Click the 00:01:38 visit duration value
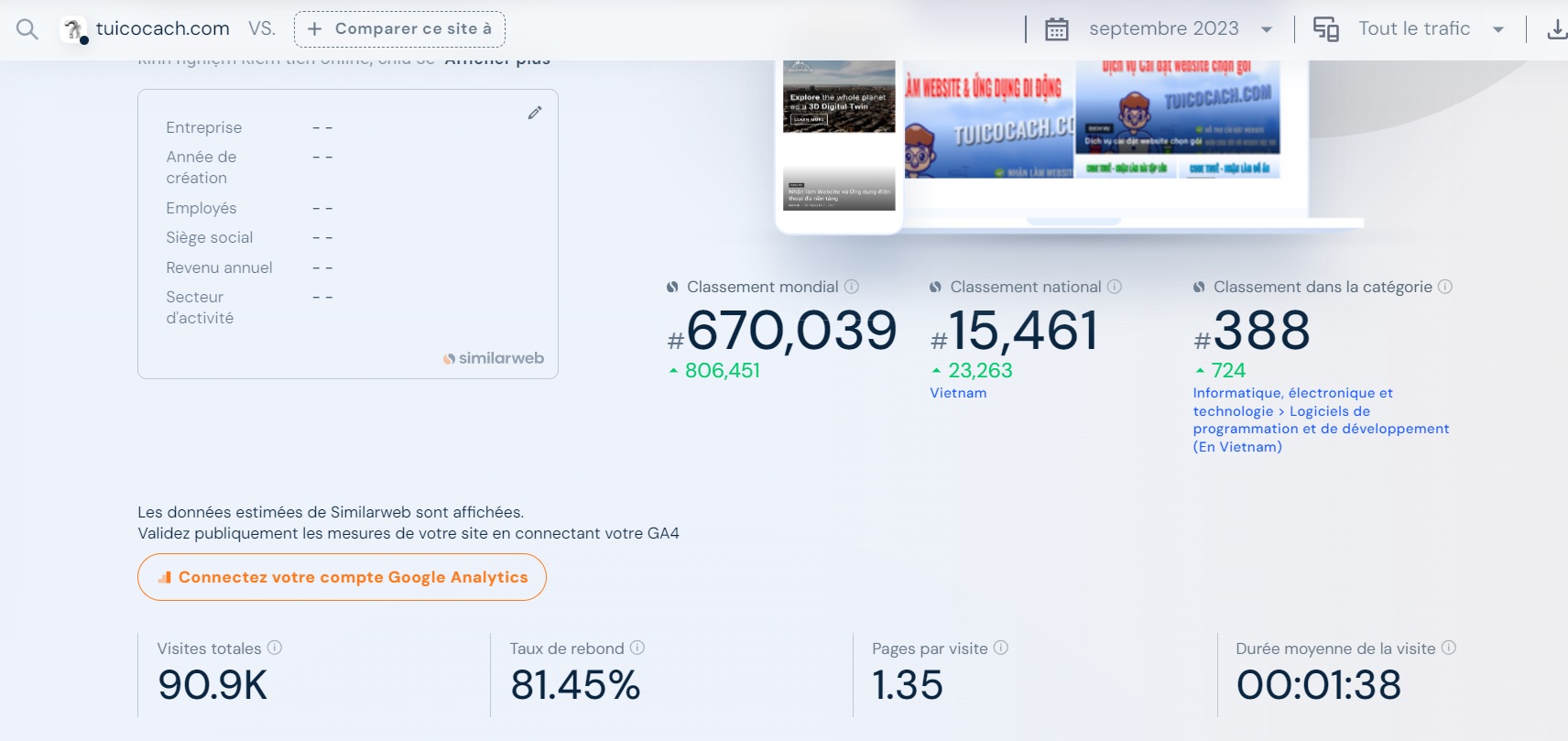 tap(1319, 685)
